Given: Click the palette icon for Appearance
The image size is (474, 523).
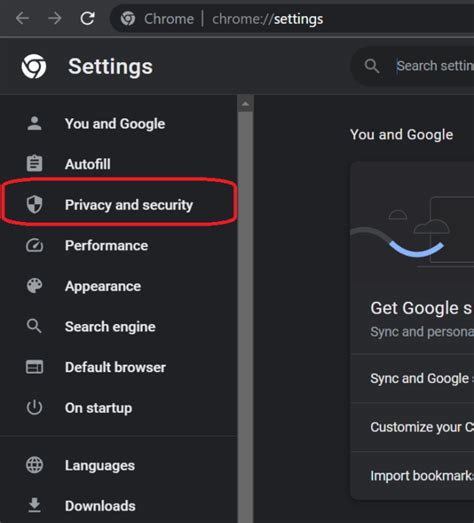Looking at the screenshot, I should (x=34, y=286).
